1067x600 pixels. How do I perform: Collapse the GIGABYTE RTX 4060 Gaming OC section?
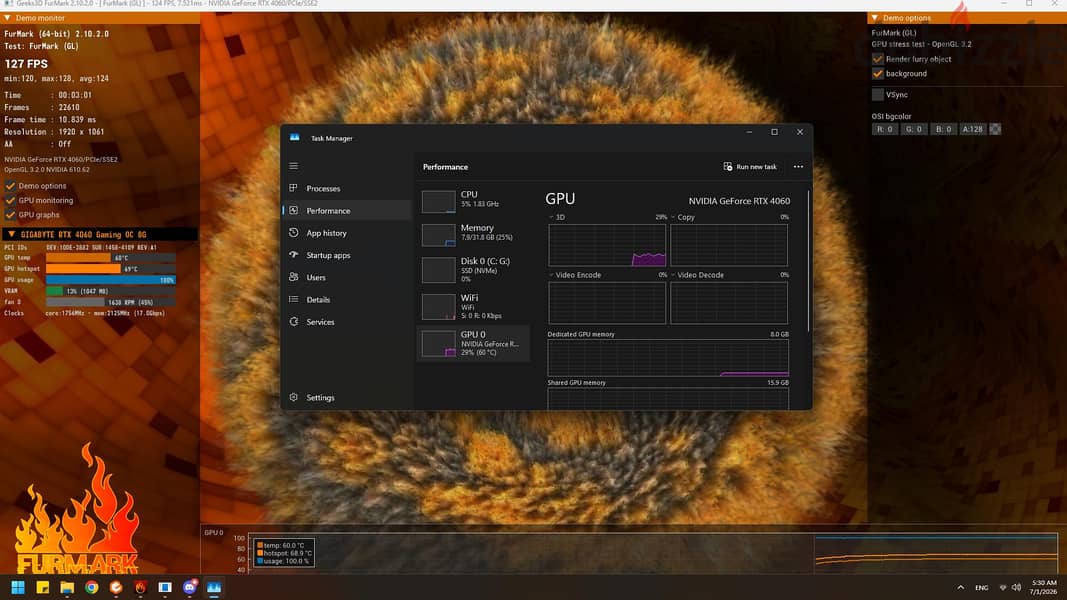pos(99,234)
